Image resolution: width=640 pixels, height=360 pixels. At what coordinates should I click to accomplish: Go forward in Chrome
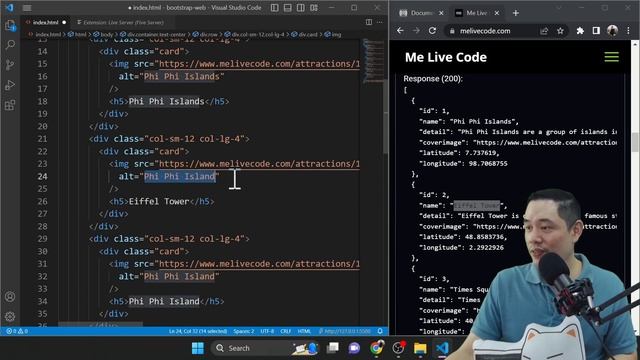pyautogui.click(x=416, y=31)
